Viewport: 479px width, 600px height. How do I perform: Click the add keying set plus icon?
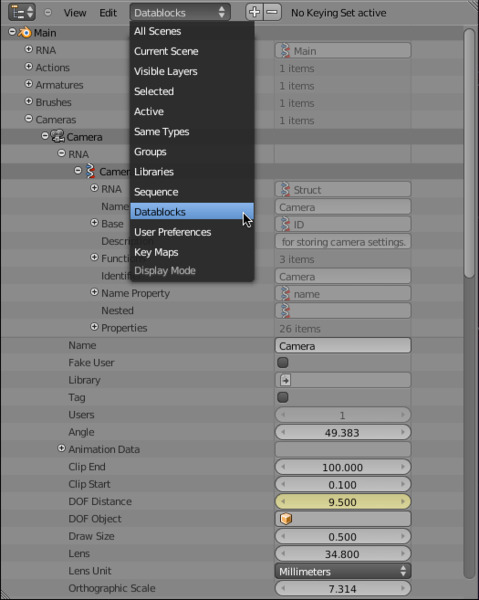(254, 12)
